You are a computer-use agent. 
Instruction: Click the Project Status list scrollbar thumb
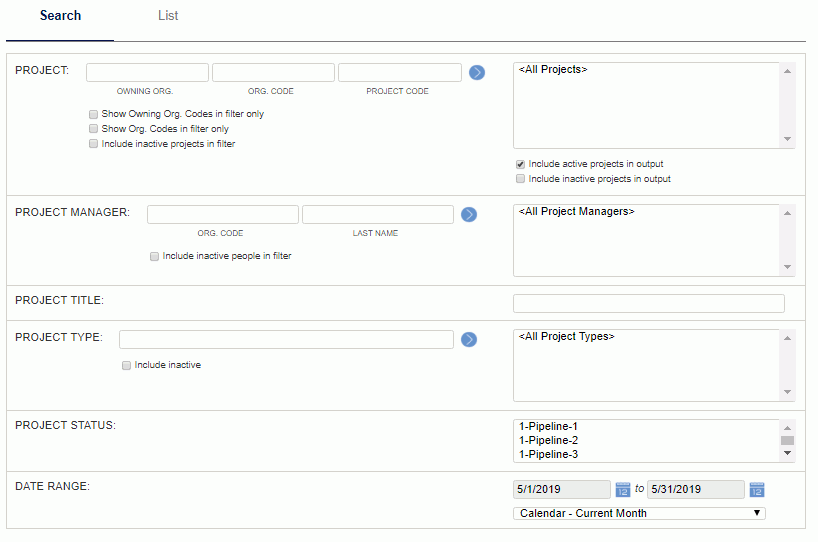pos(787,440)
